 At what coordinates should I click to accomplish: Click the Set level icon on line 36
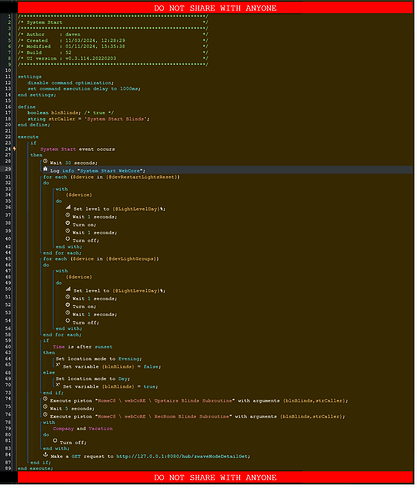[x=68, y=207]
